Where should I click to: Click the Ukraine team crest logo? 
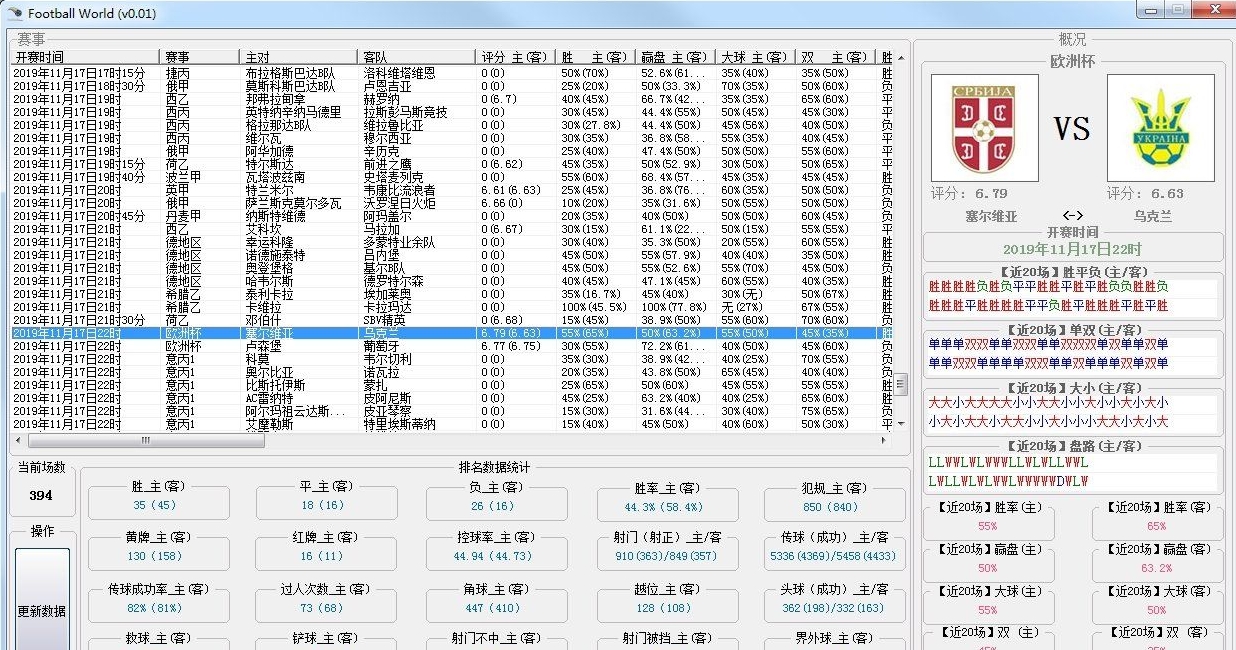1160,127
